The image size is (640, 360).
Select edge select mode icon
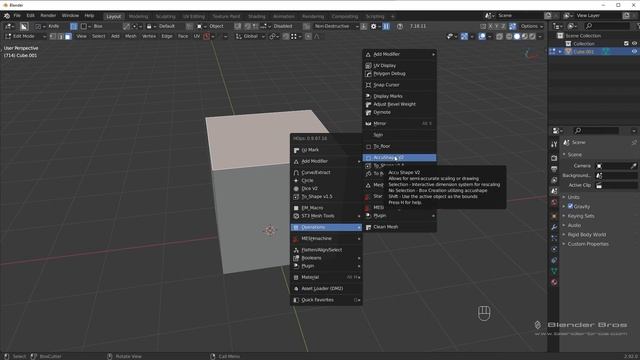pyautogui.click(x=60, y=36)
